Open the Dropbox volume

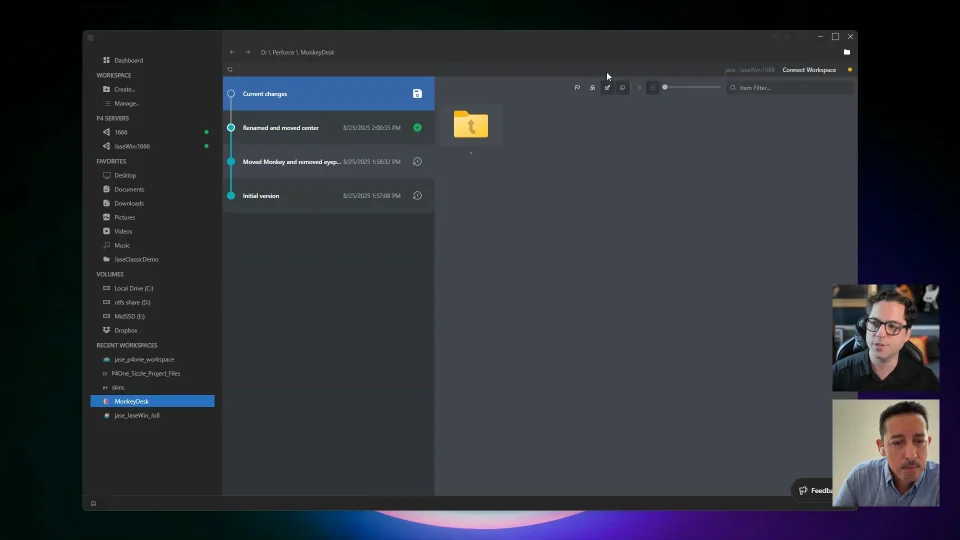click(x=125, y=330)
